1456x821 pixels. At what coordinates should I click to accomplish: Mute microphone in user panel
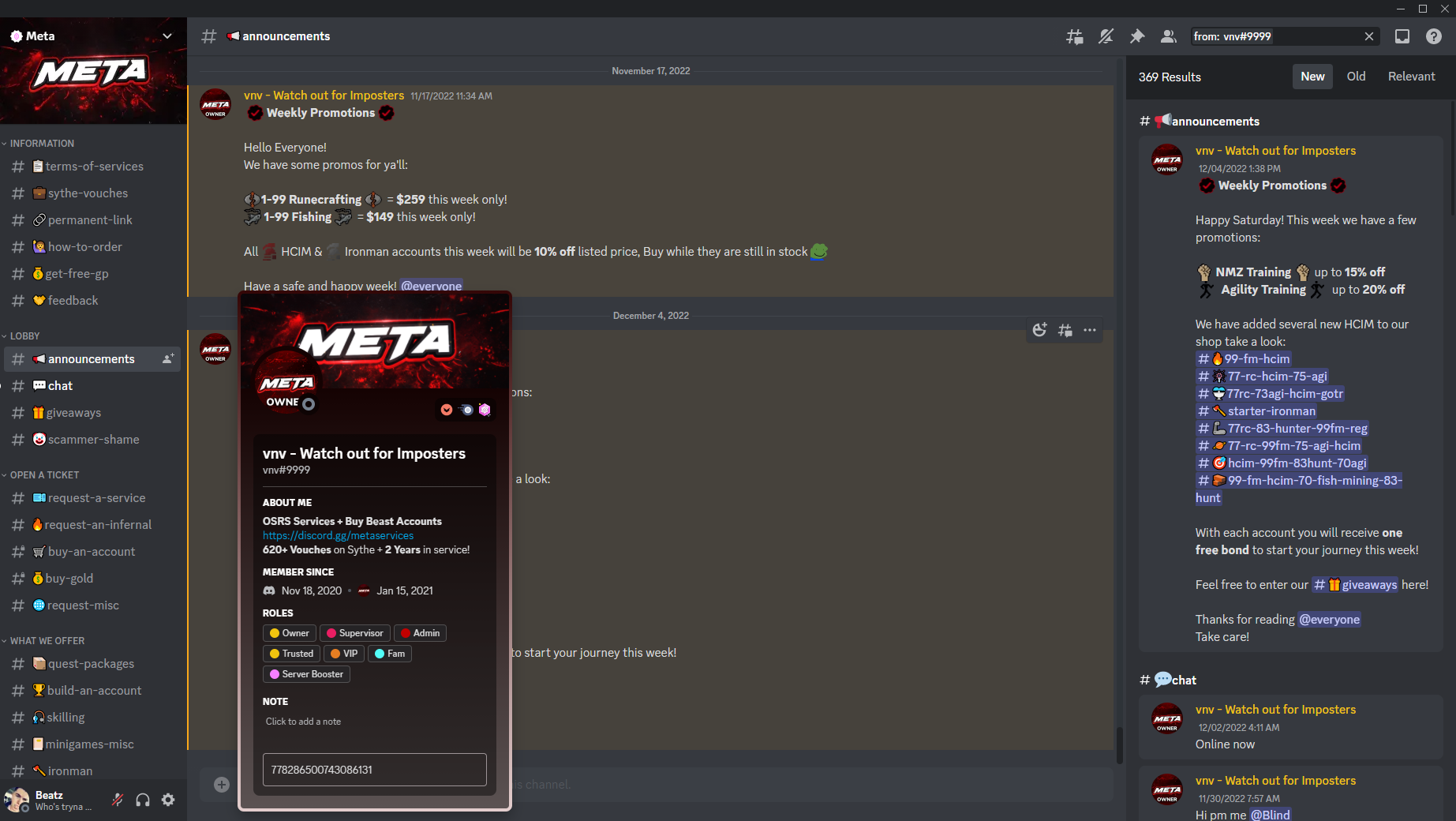[118, 800]
